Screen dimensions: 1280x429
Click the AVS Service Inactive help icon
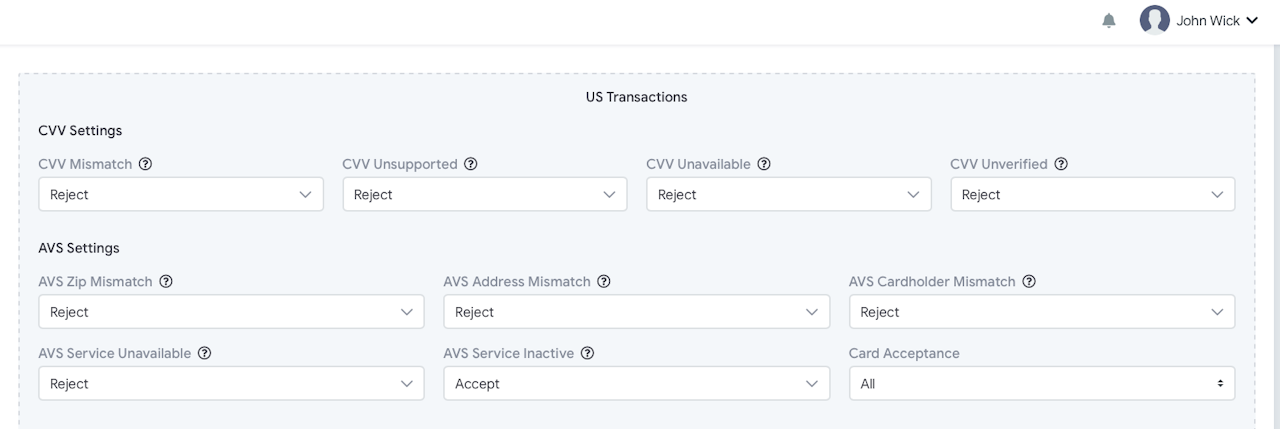588,353
